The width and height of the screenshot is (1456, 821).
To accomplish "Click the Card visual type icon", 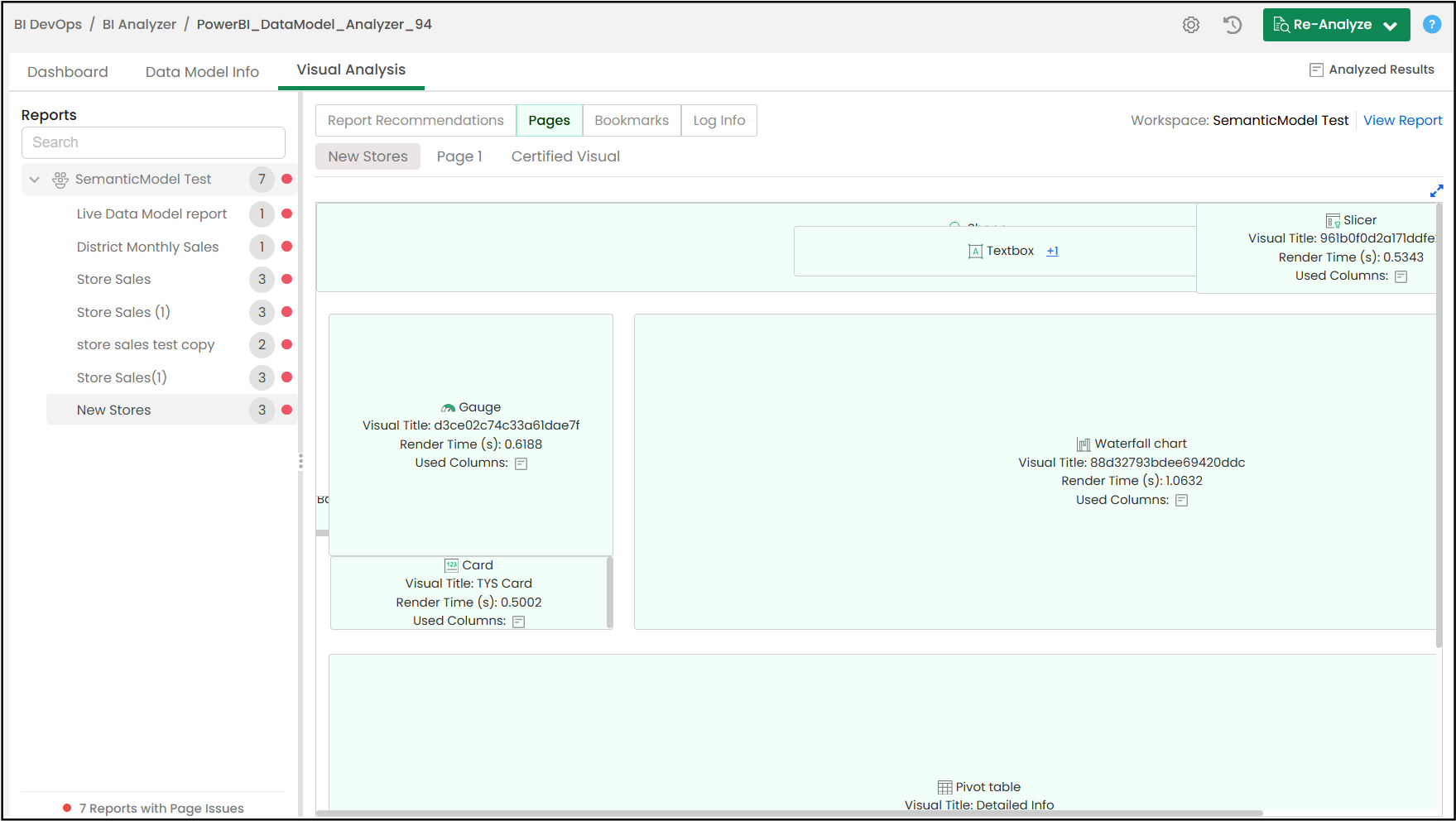I will pos(451,565).
